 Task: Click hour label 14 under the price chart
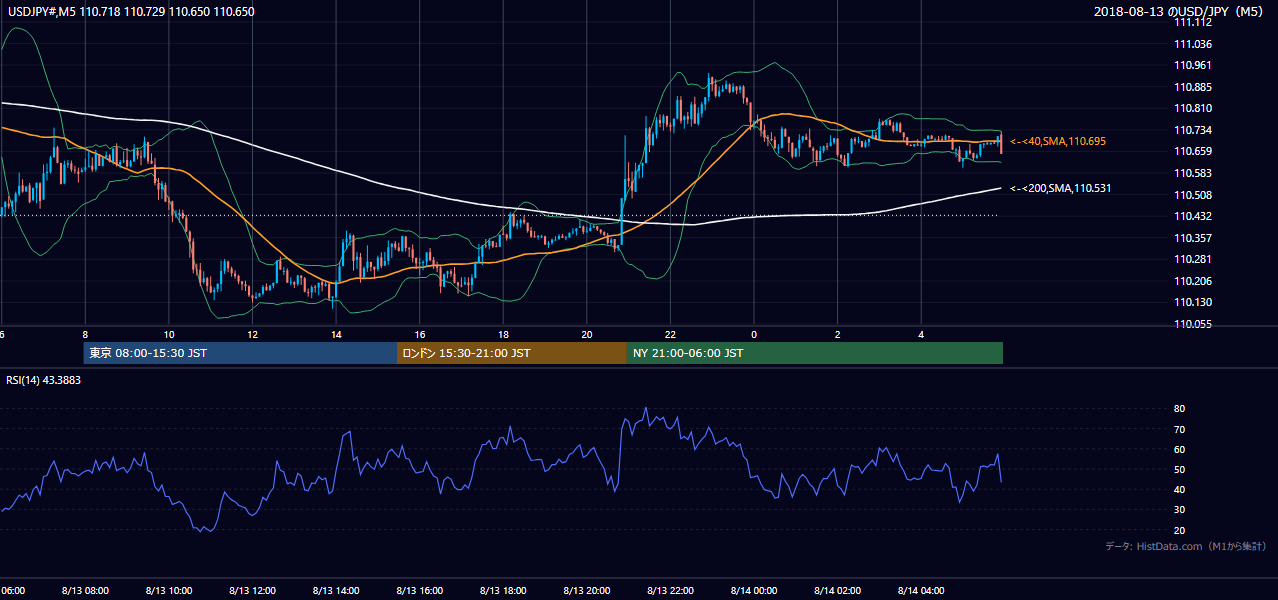pyautogui.click(x=336, y=335)
